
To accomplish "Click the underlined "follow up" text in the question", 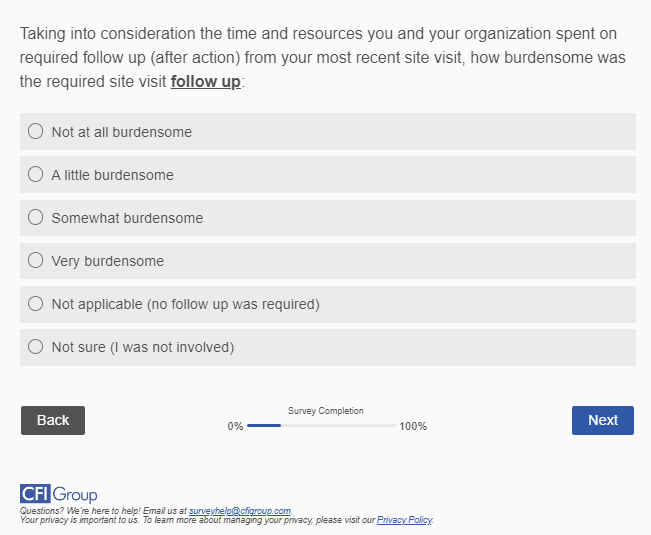I will [205, 81].
